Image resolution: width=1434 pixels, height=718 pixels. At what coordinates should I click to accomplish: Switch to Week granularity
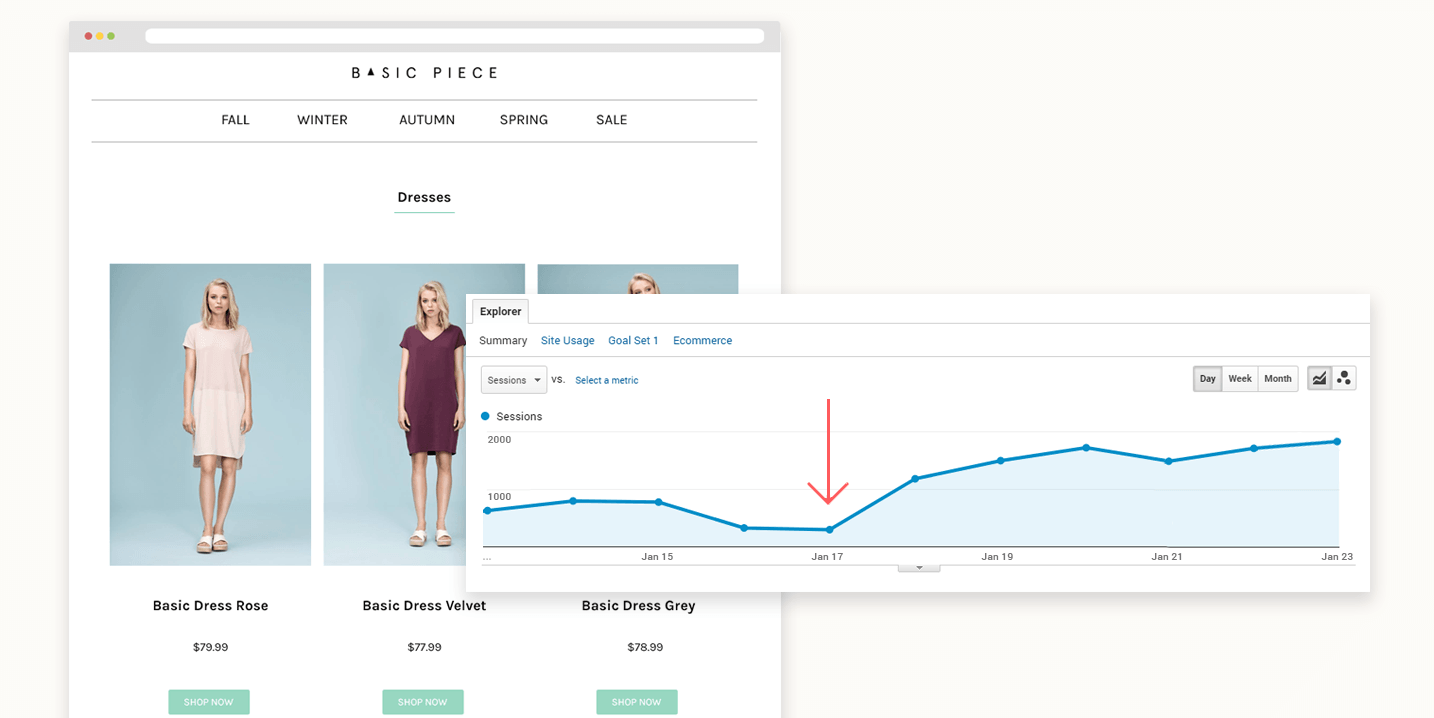coord(1240,378)
